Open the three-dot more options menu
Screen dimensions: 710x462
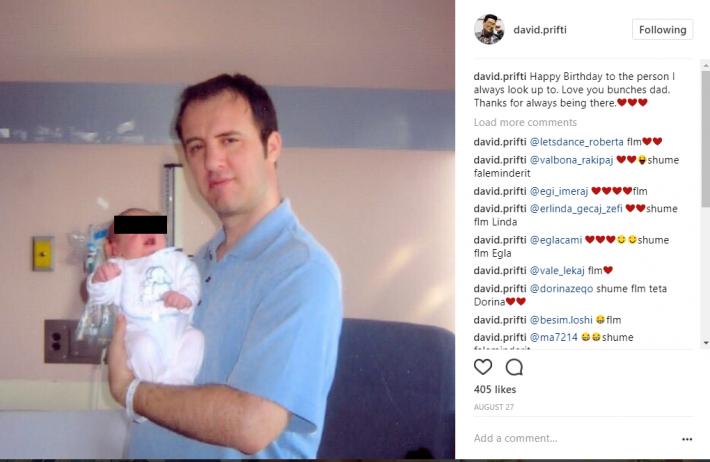click(x=687, y=439)
